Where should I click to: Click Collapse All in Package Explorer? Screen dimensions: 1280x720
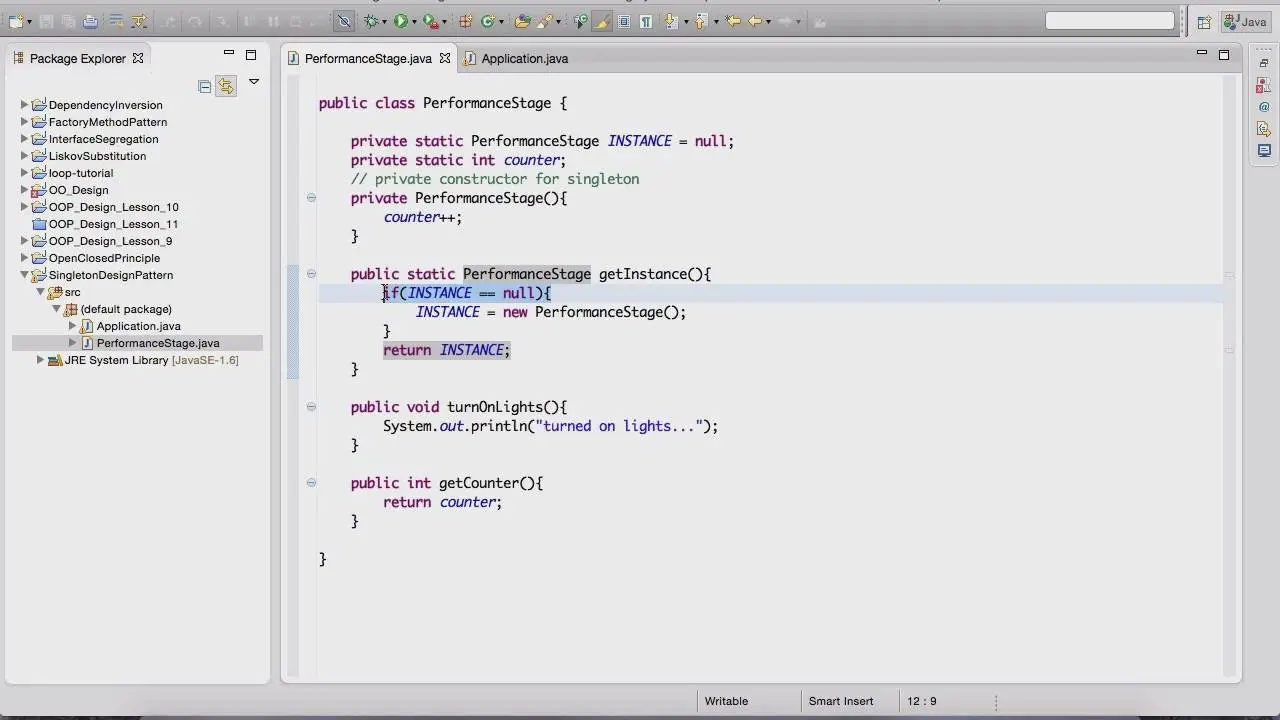coord(205,86)
